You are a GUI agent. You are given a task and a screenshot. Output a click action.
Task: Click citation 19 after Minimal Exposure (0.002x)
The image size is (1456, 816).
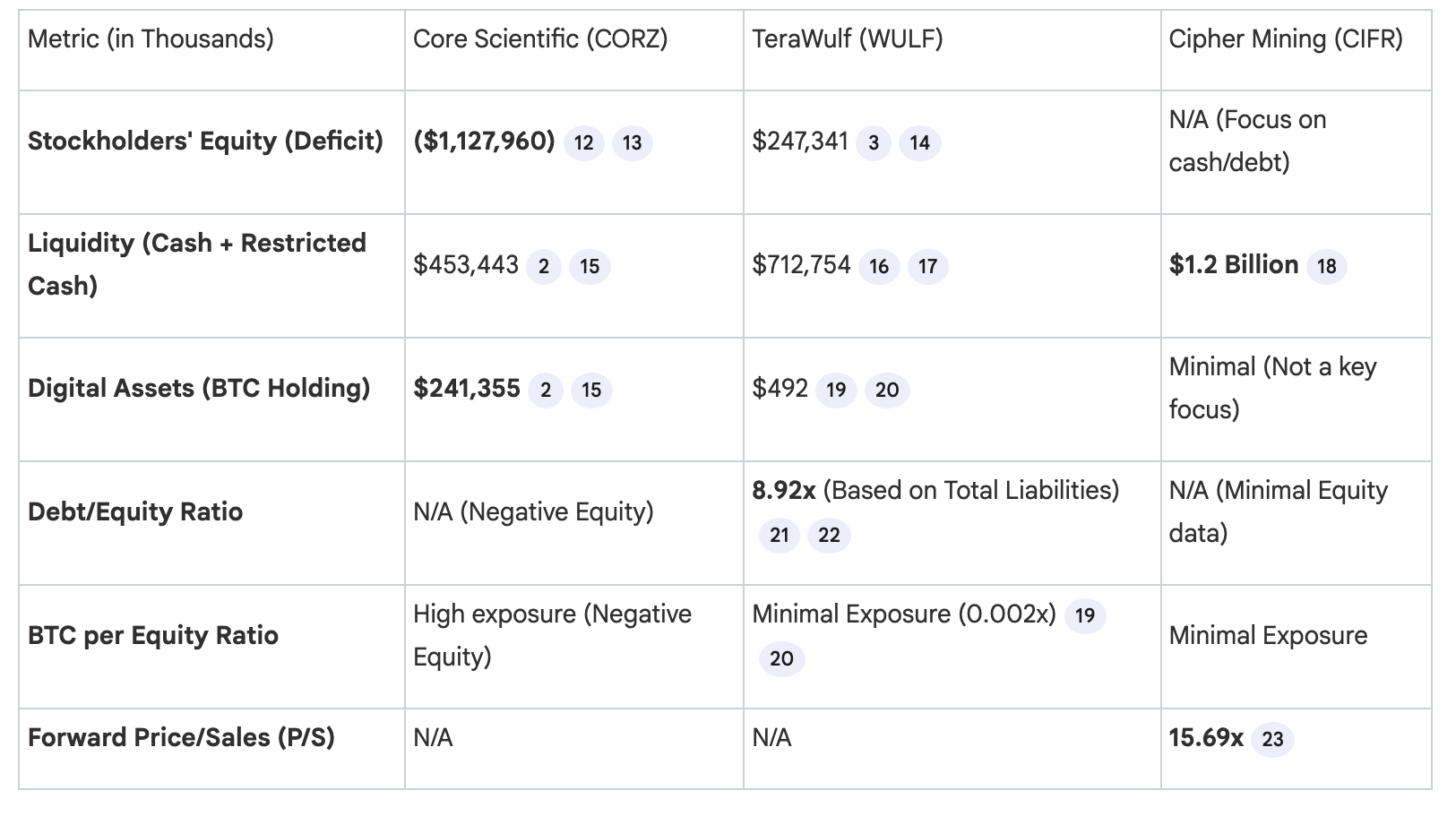coord(1084,615)
